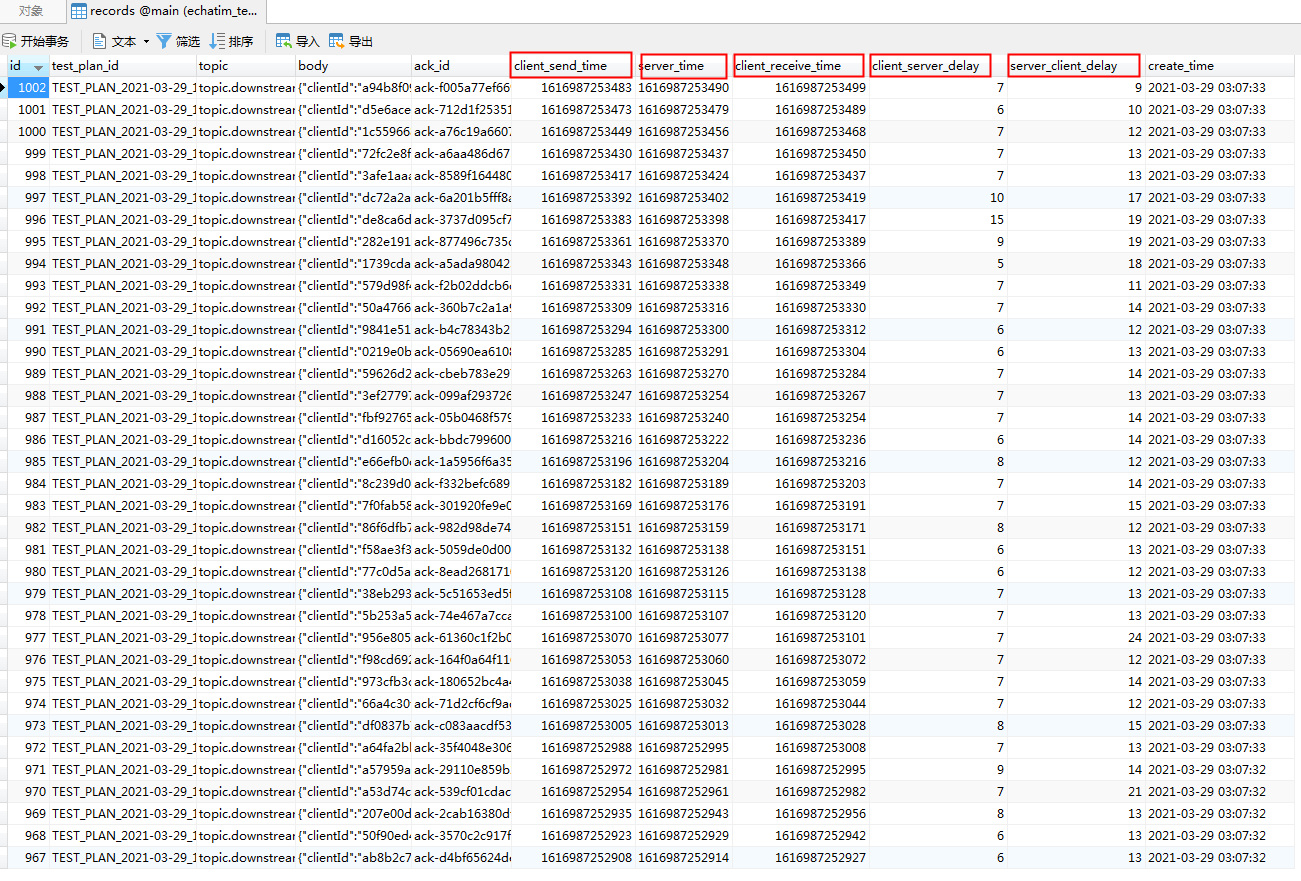The height and width of the screenshot is (881, 1301).
Task: Select the client_server_delay column header
Action: tap(930, 66)
